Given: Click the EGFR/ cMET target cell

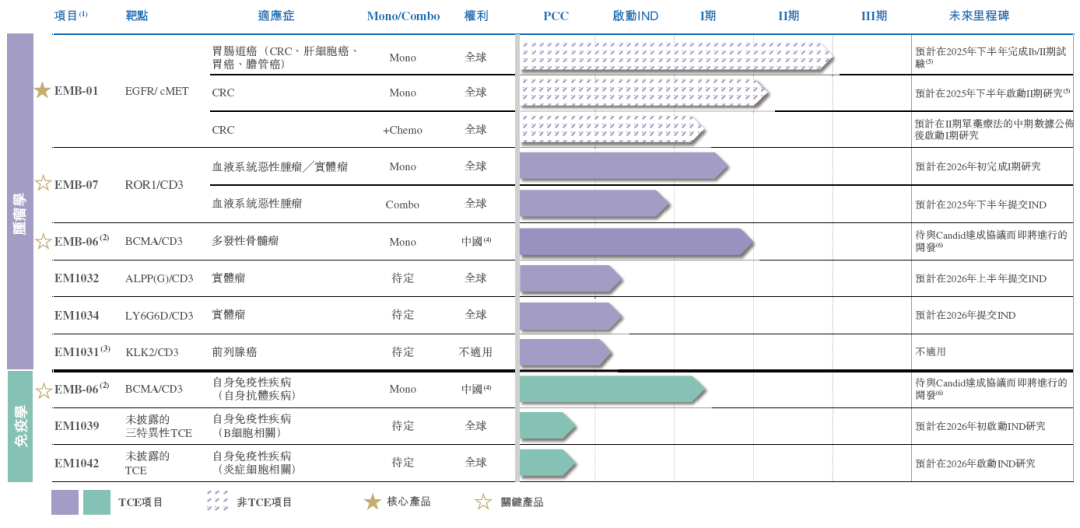Looking at the screenshot, I should [157, 90].
